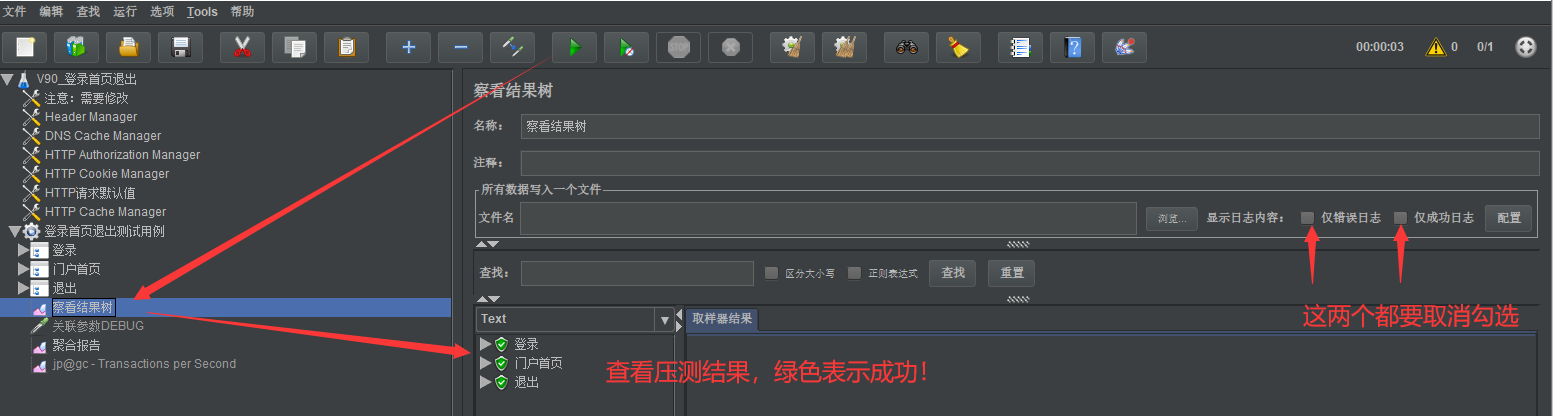The height and width of the screenshot is (416, 1553).
Task: Expand the 登录 controller in test plan tree
Action: click(x=23, y=250)
